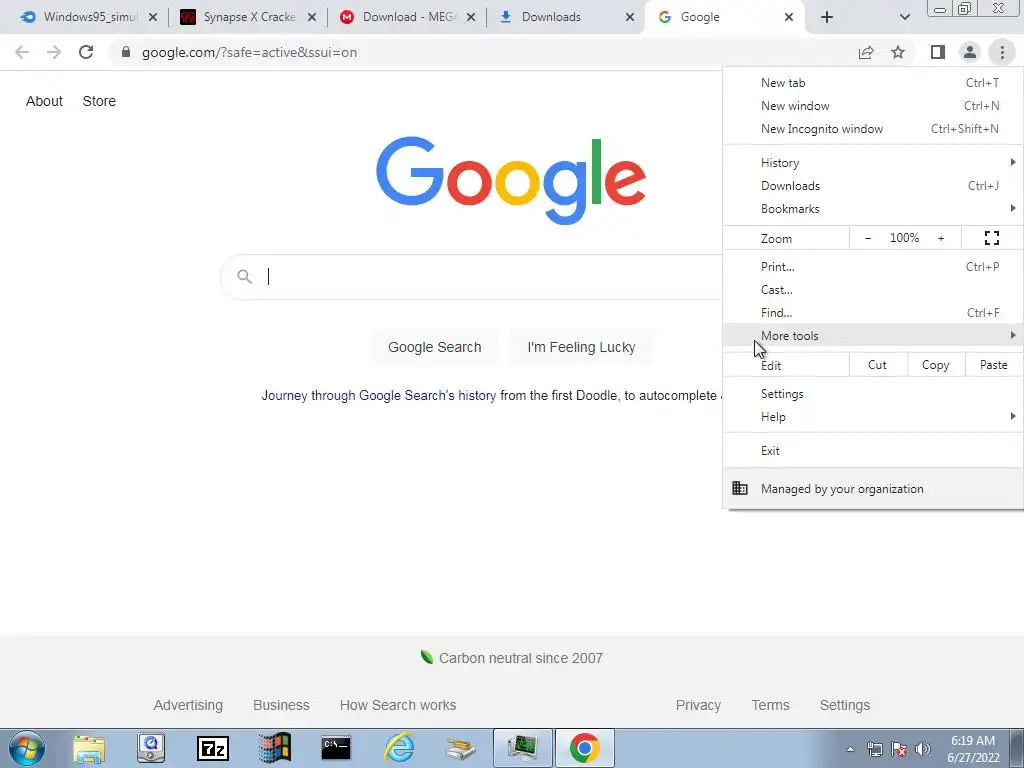The height and width of the screenshot is (768, 1024).
Task: Decrease zoom with the minus button
Action: pyautogui.click(x=868, y=238)
